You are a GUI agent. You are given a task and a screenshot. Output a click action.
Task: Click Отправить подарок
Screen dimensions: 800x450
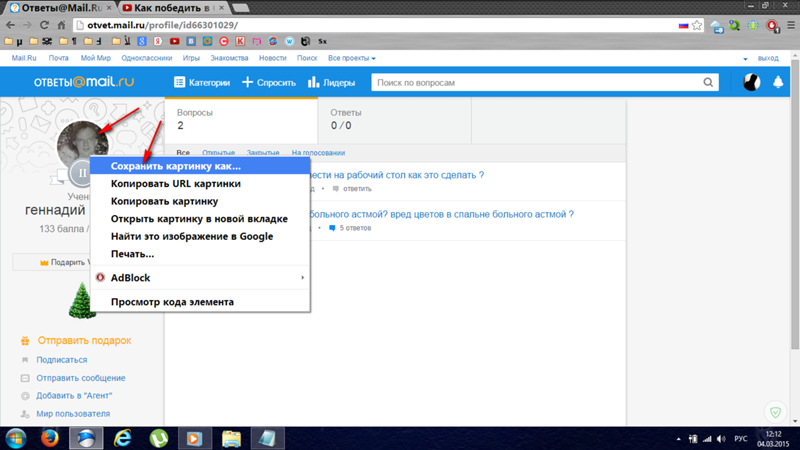84,340
